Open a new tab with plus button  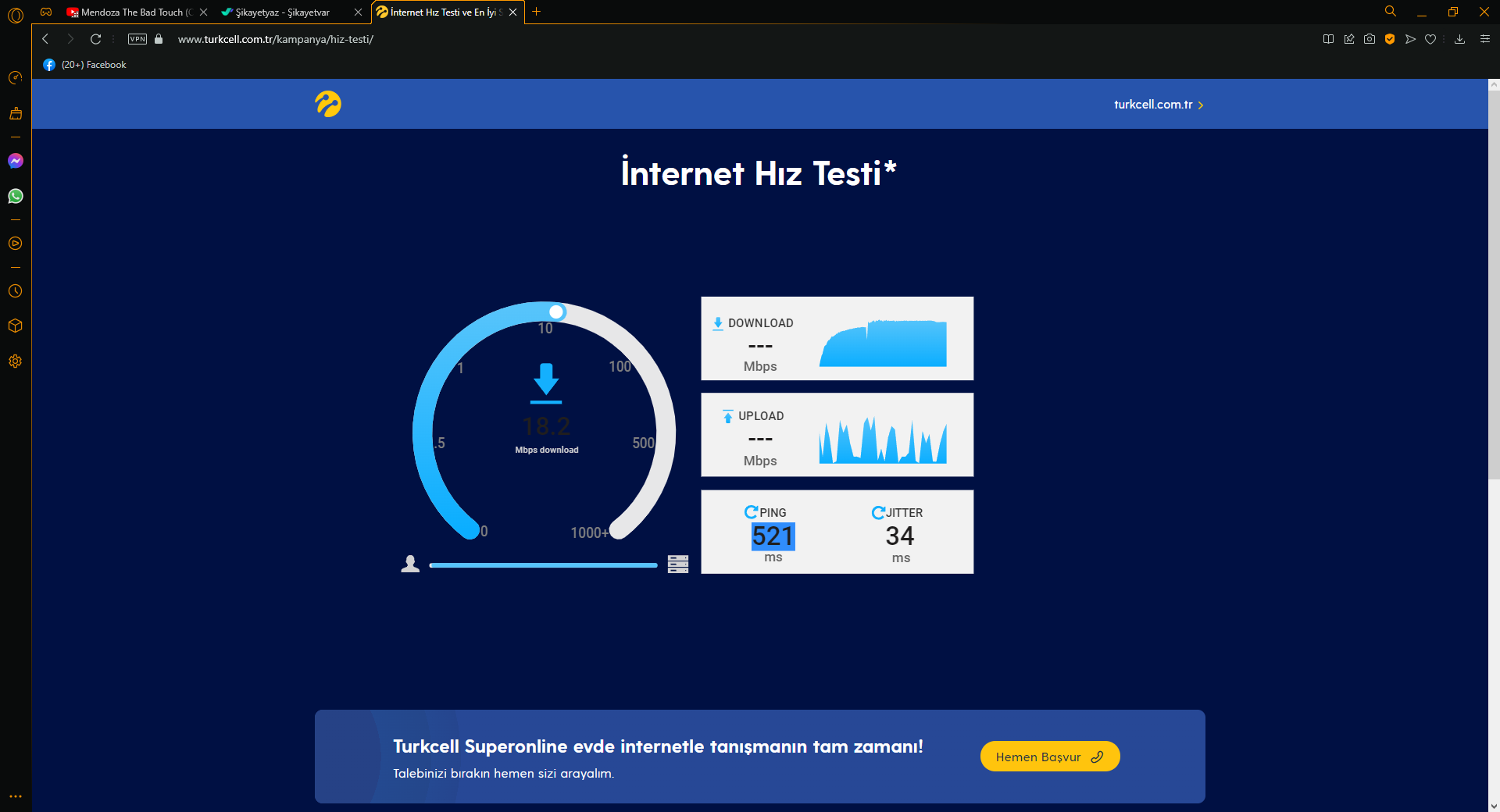click(537, 12)
